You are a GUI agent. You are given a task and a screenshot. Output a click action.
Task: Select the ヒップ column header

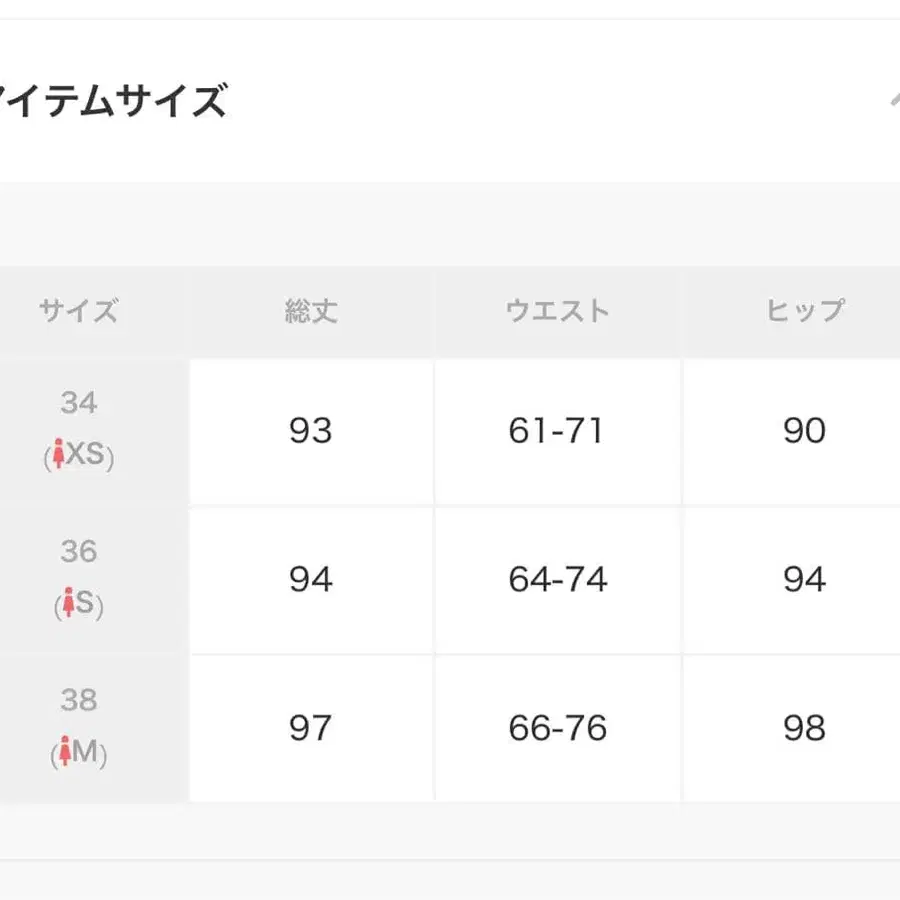click(804, 311)
